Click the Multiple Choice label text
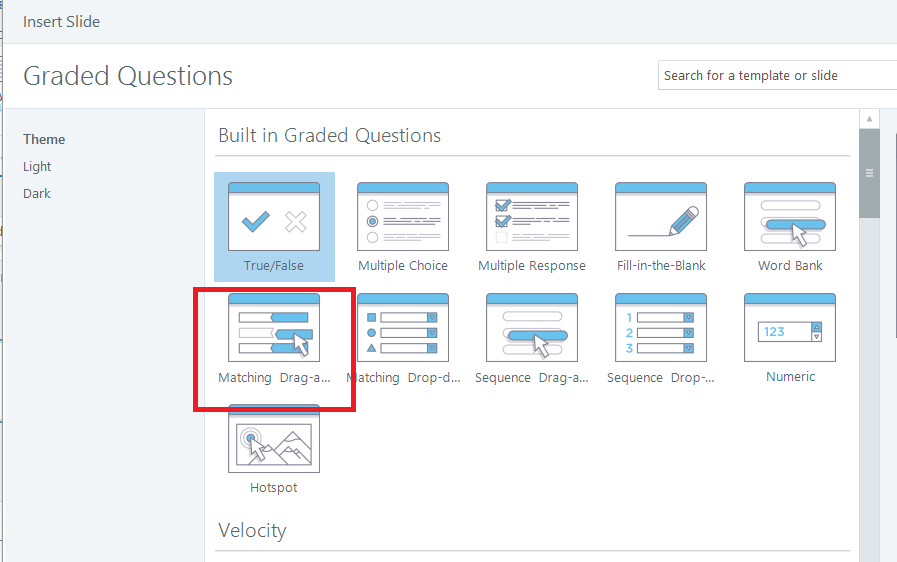Viewport: 897px width, 562px height. 403,266
